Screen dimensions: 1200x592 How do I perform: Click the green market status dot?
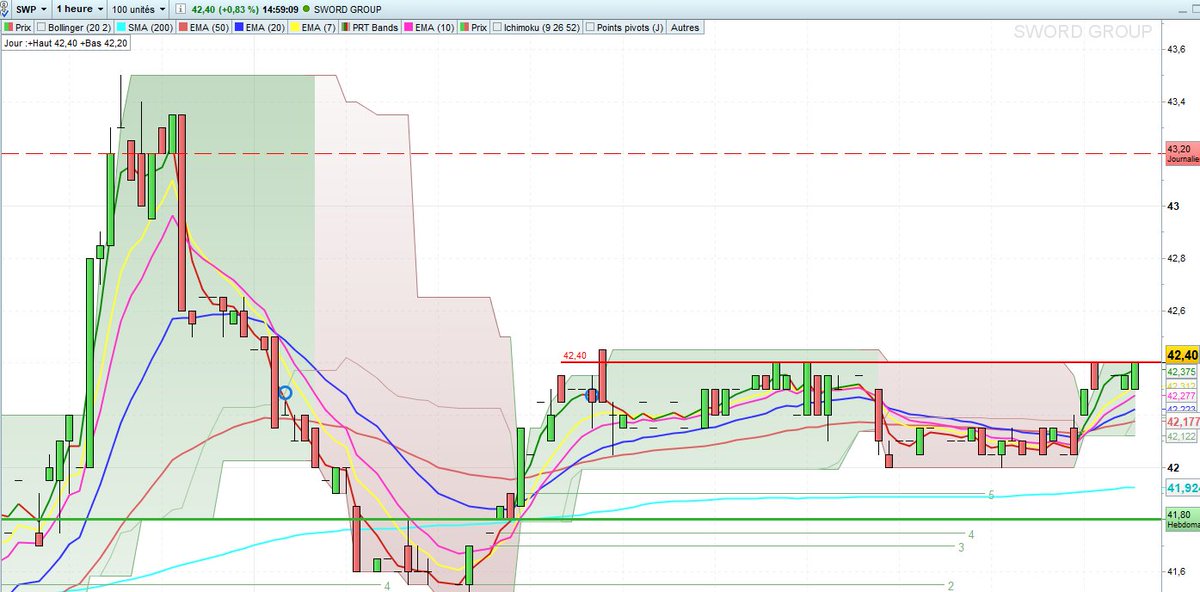(x=305, y=9)
